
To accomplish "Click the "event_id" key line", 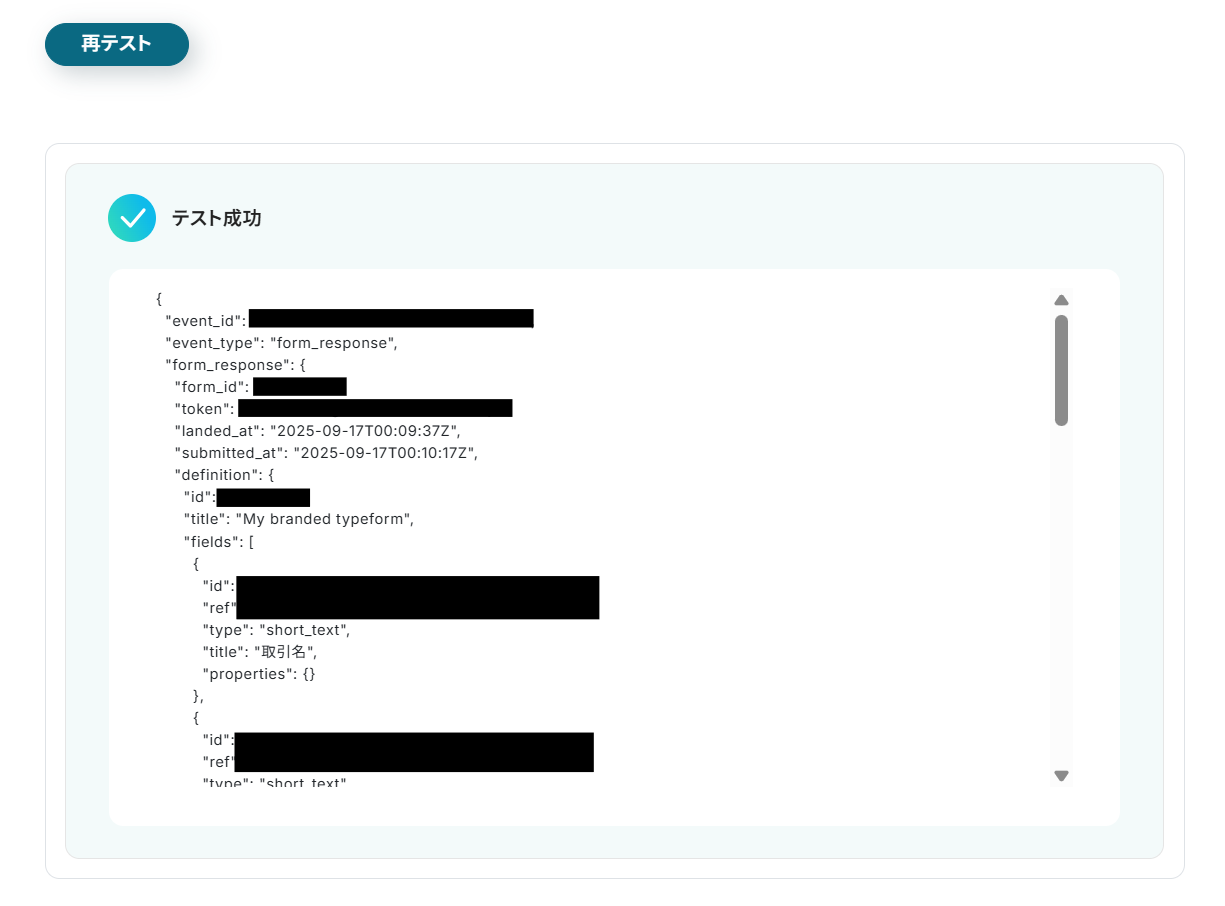I will point(349,320).
